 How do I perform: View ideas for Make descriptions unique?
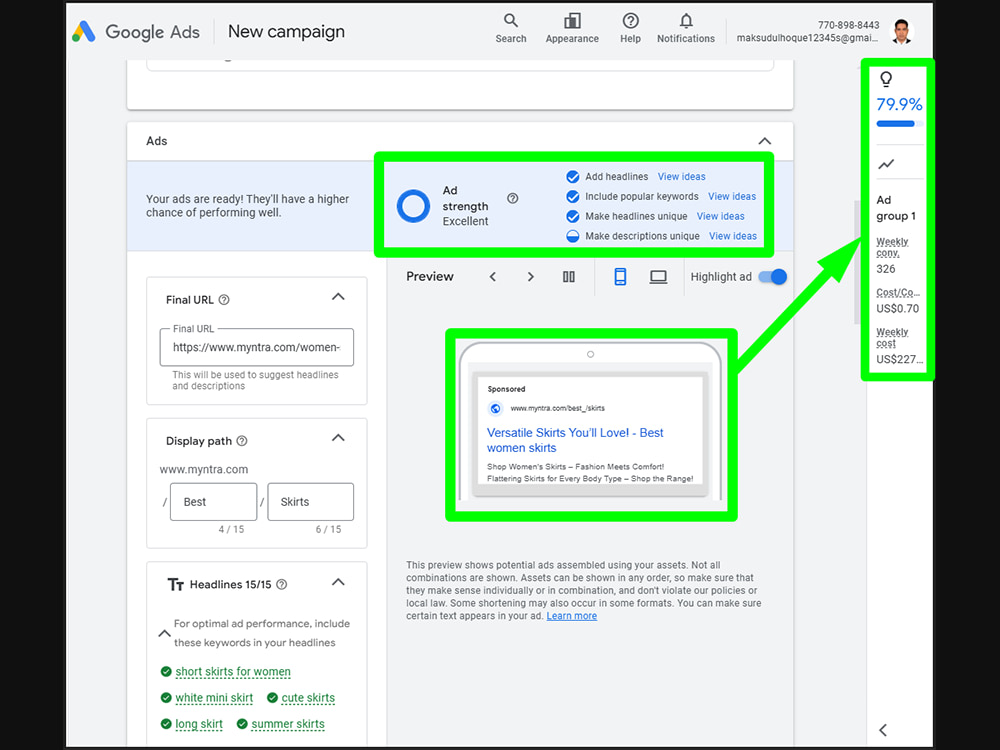pyautogui.click(x=733, y=236)
